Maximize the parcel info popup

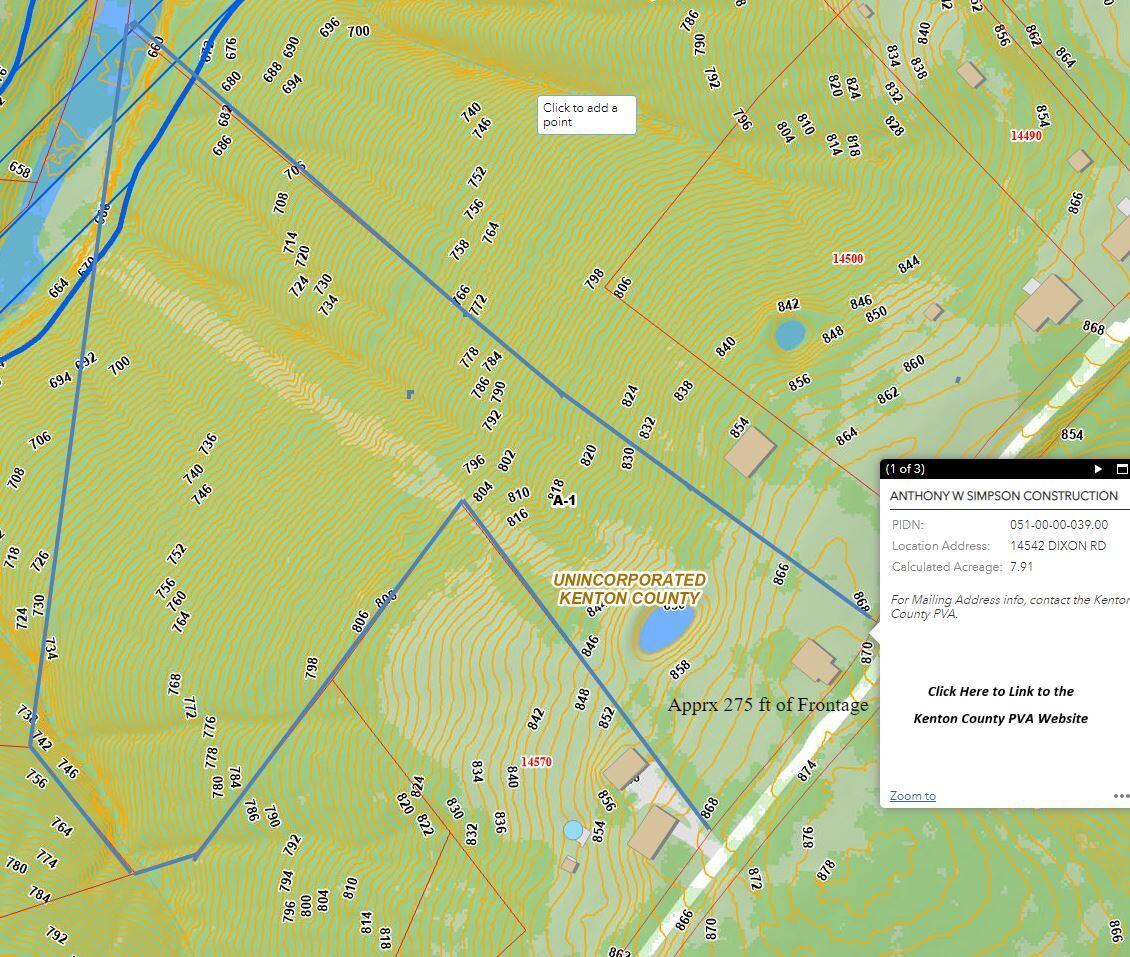(1121, 469)
